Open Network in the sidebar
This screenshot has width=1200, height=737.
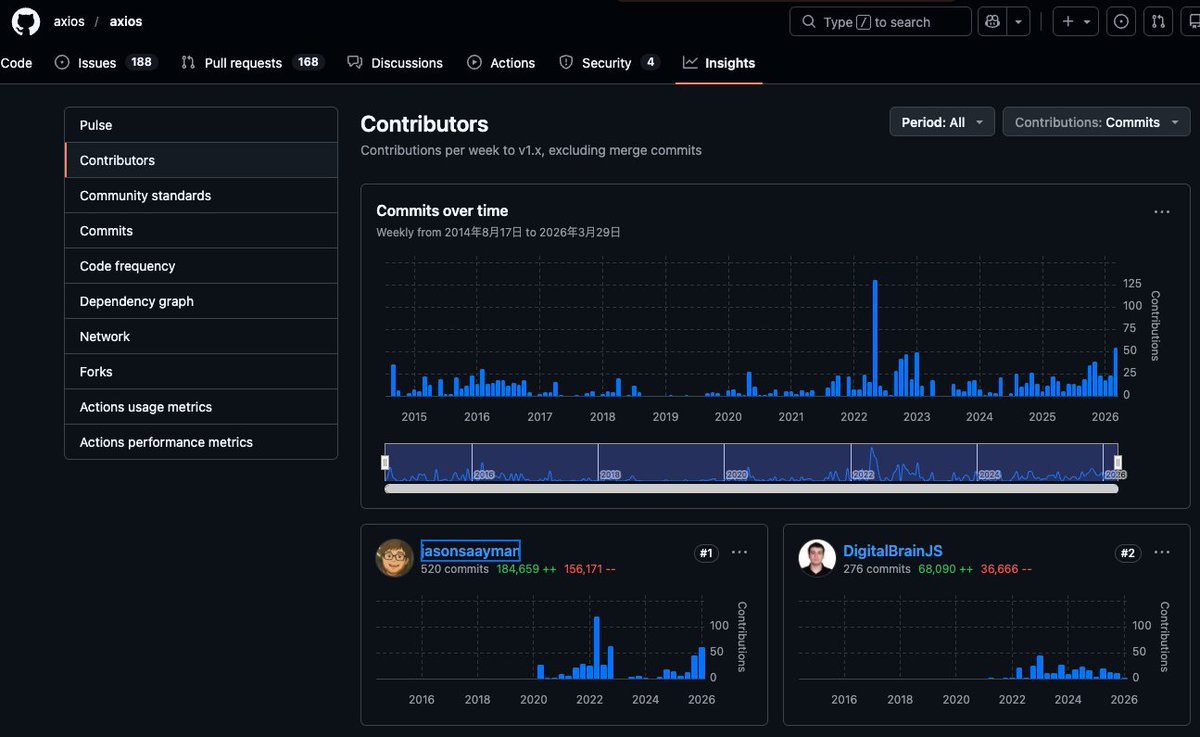[201, 336]
